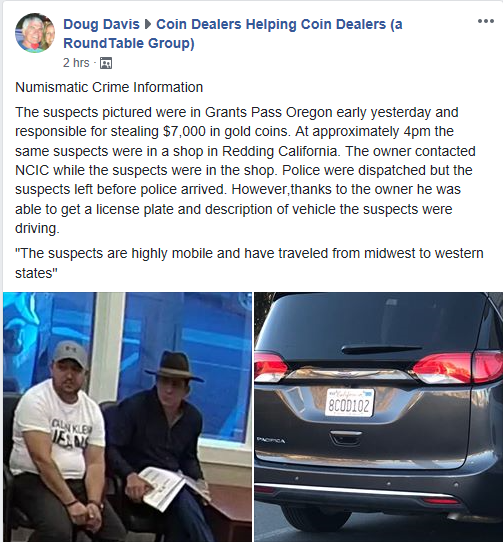The height and width of the screenshot is (542, 503).
Task: Click the 8COD102 license plate in photo
Action: (x=350, y=403)
